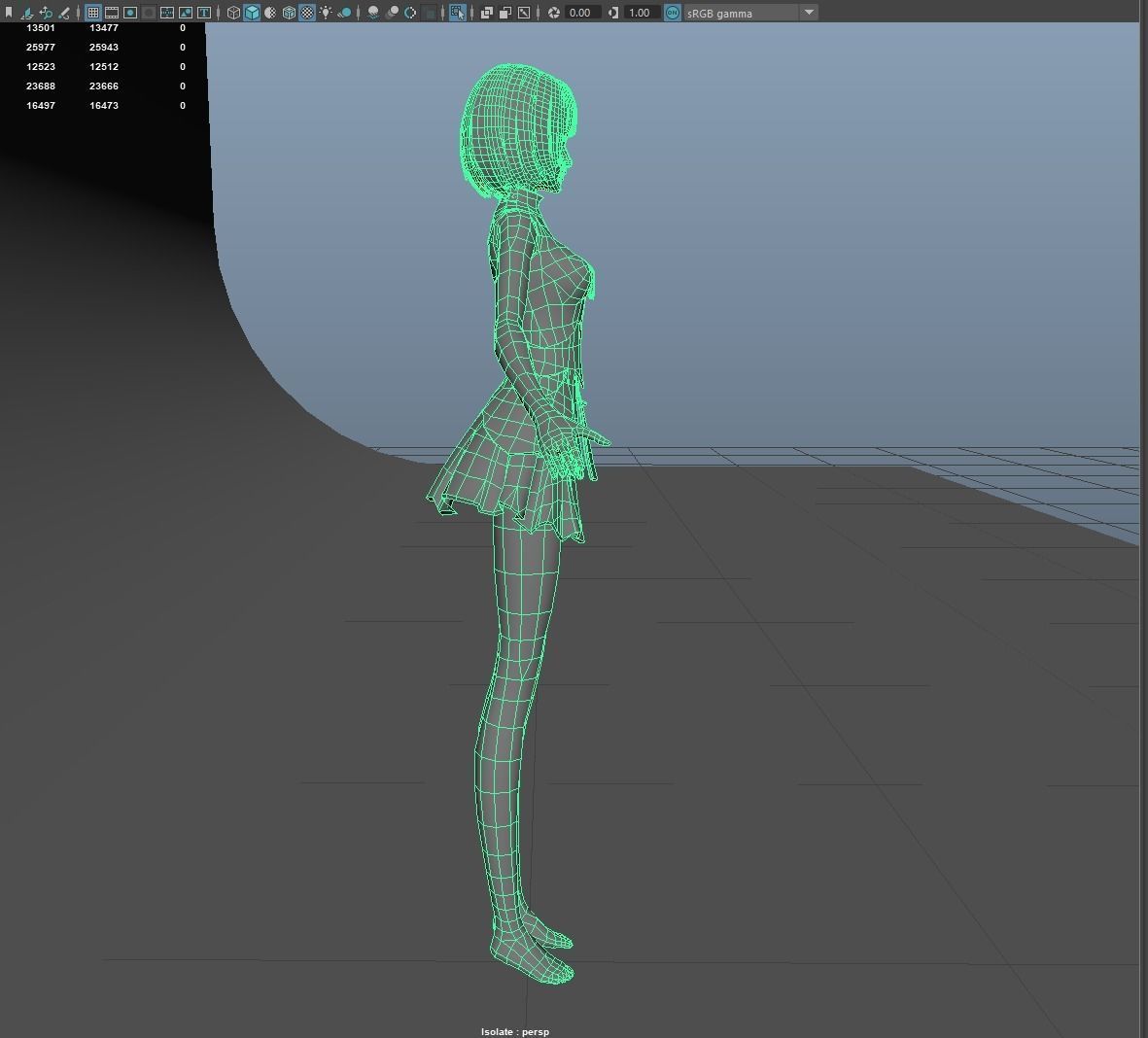Show the field chart overlay
The image size is (1148, 1038).
[167, 13]
